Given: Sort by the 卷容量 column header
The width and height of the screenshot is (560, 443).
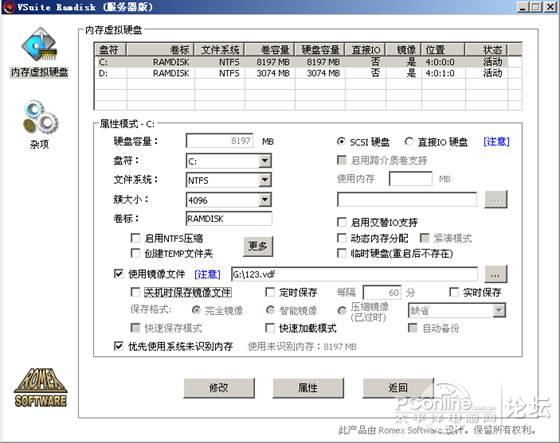Looking at the screenshot, I should pos(270,49).
